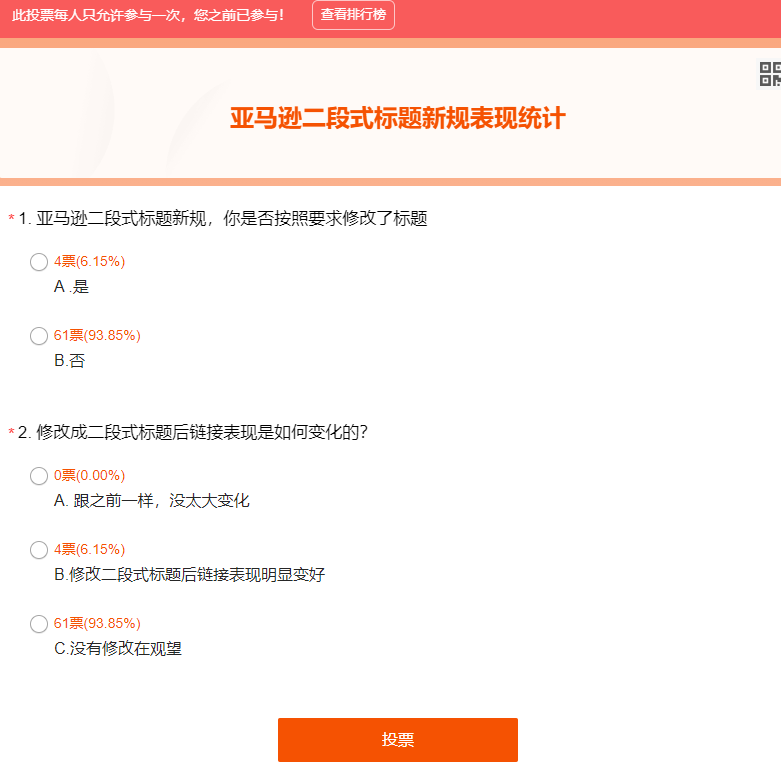Click the option text A.是

(x=71, y=286)
